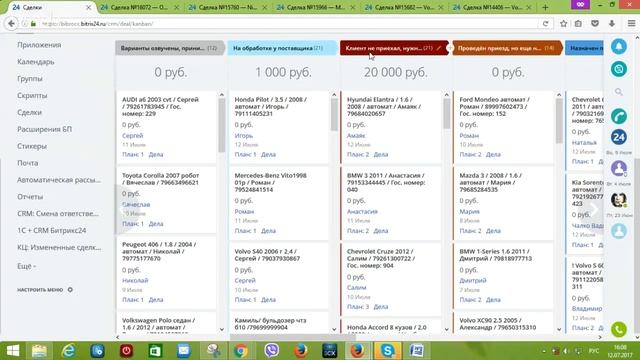Select the 'Проведён приезд' stage header
Screen dimensions: 640x360
(x=507, y=48)
